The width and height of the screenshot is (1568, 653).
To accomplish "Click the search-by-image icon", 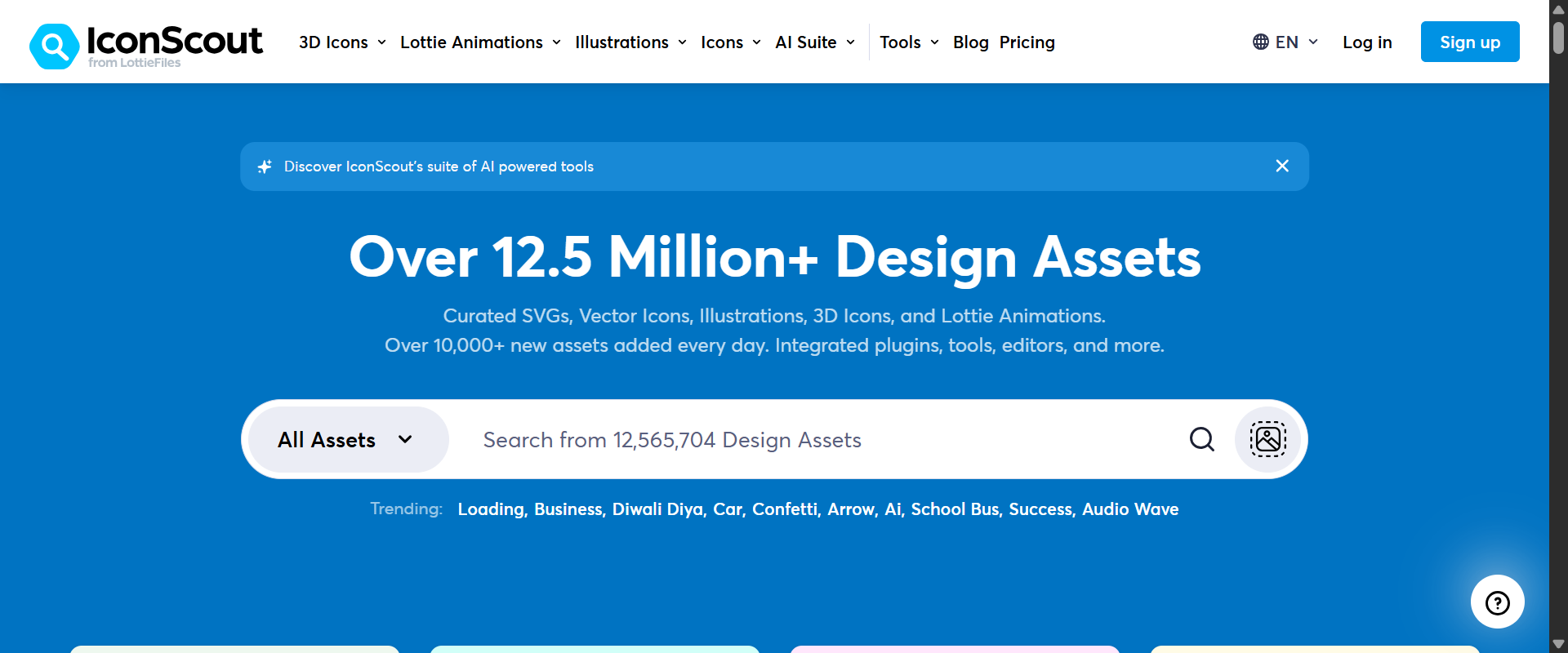I will 1268,440.
